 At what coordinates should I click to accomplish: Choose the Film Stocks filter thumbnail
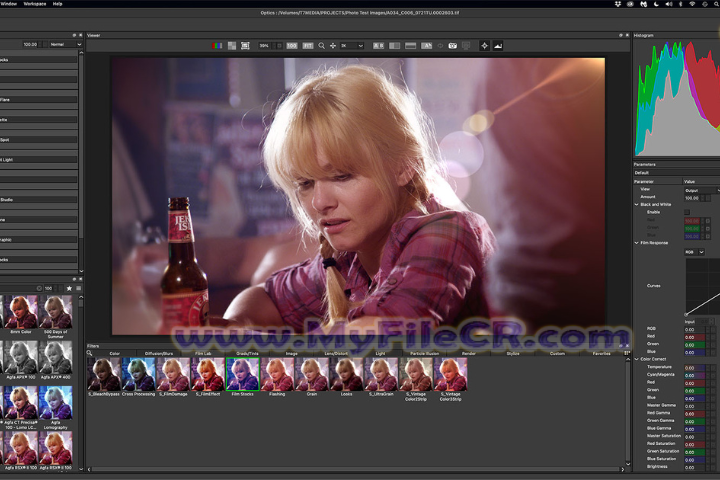click(242, 374)
